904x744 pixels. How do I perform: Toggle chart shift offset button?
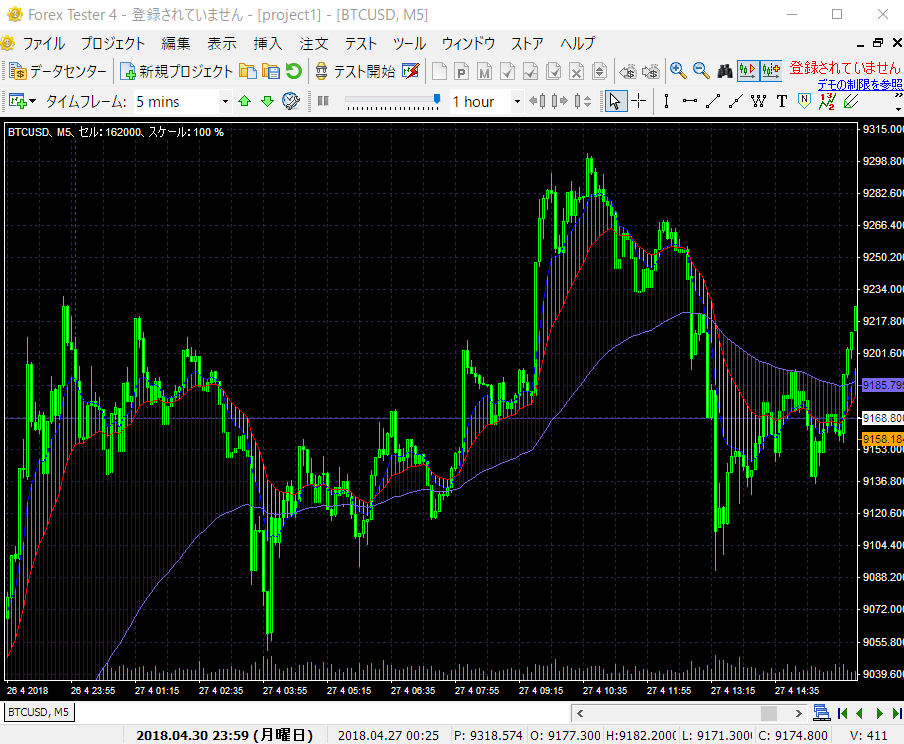(771, 71)
